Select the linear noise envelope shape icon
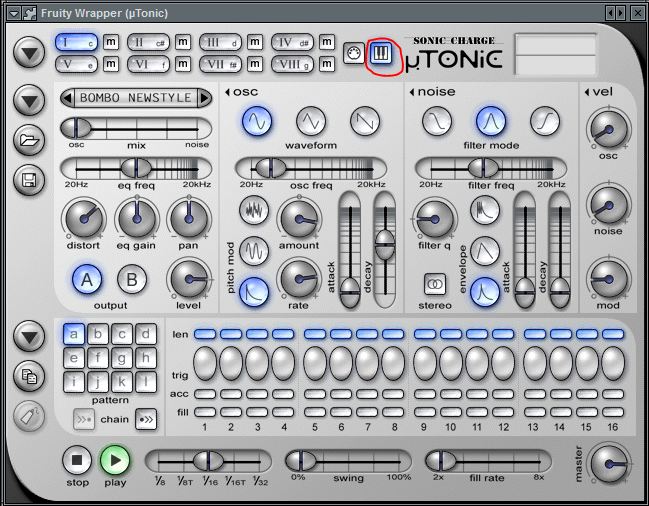The height and width of the screenshot is (506, 649). tap(485, 251)
